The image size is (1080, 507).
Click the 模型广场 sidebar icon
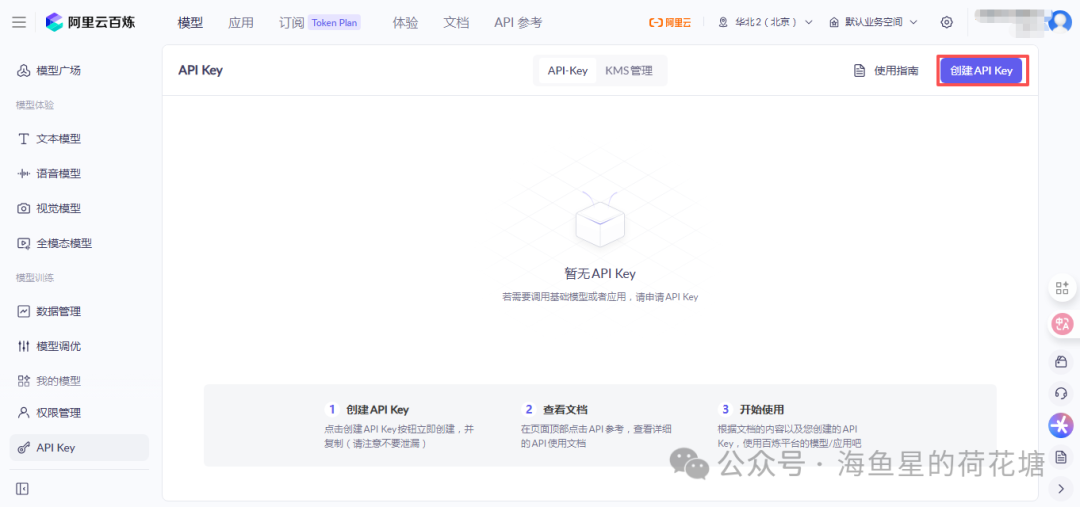click(23, 70)
